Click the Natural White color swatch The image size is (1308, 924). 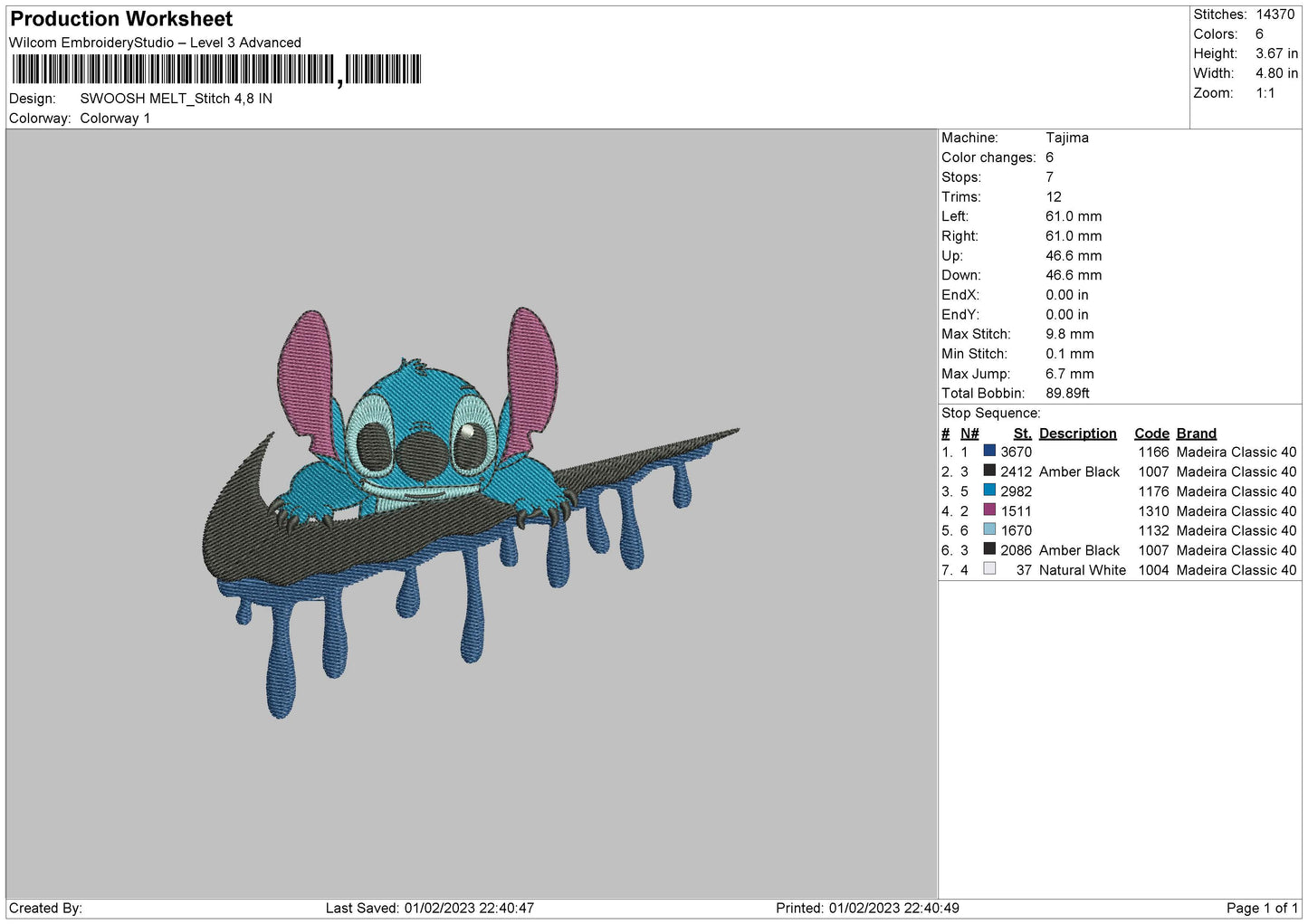(989, 569)
